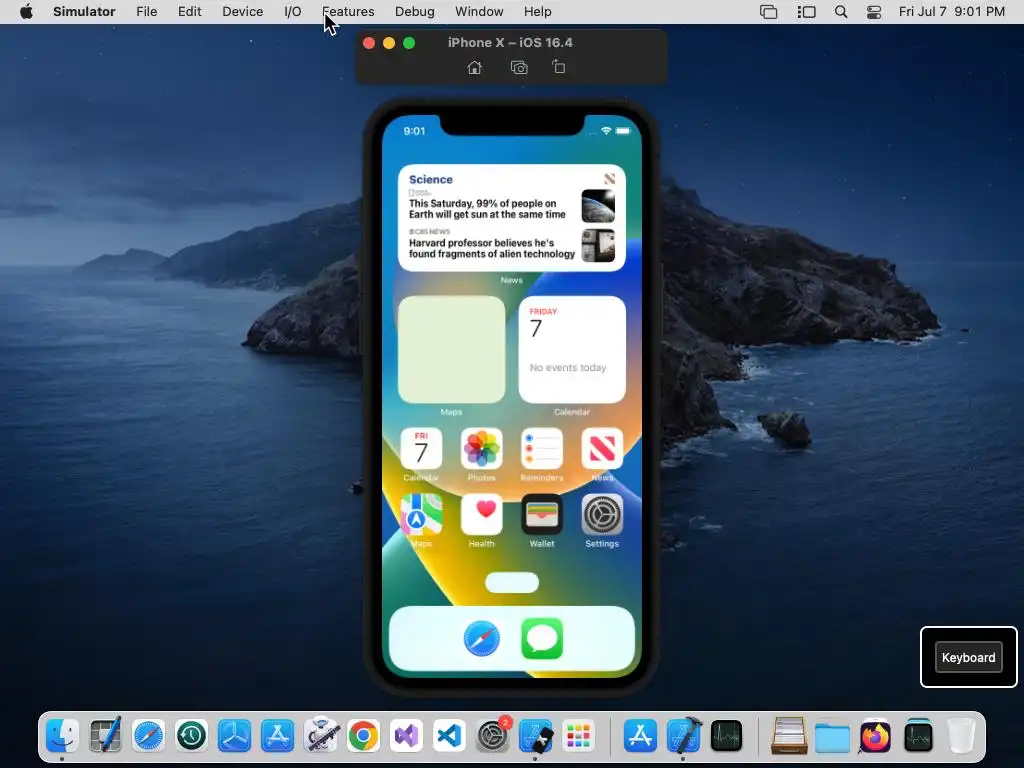The height and width of the screenshot is (768, 1024).
Task: Open System Preferences with badge in Dock
Action: [493, 736]
